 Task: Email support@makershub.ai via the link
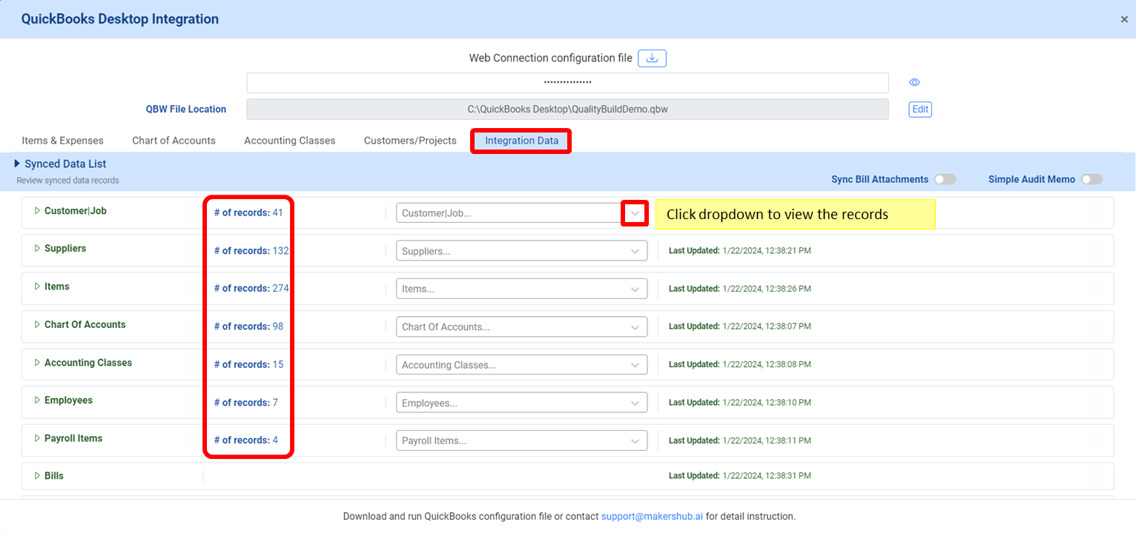(x=652, y=517)
